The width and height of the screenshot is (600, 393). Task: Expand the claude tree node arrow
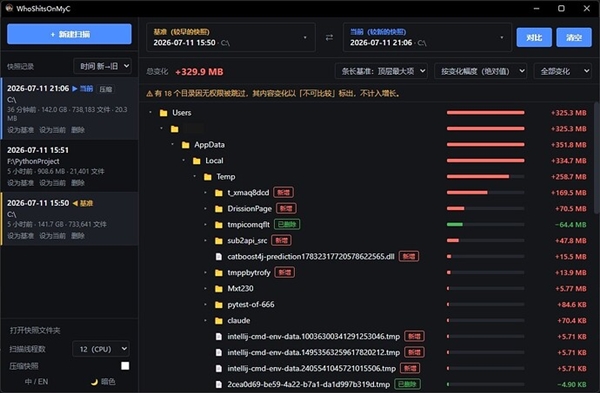pyautogui.click(x=205, y=321)
